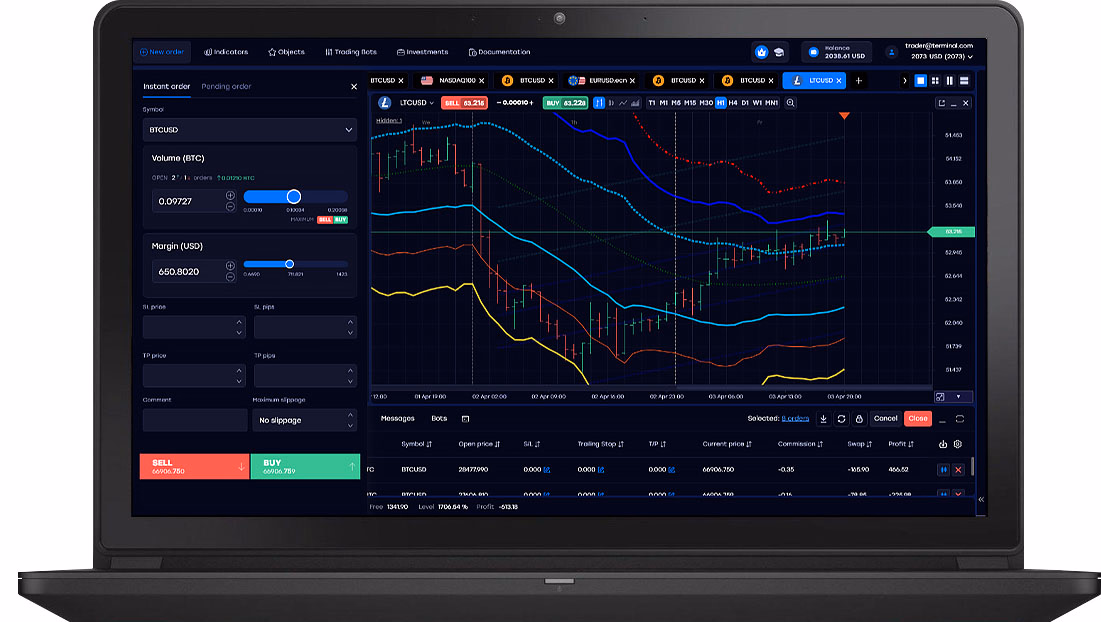Select the vertical split chart layout
The width and height of the screenshot is (1101, 622).
click(949, 81)
